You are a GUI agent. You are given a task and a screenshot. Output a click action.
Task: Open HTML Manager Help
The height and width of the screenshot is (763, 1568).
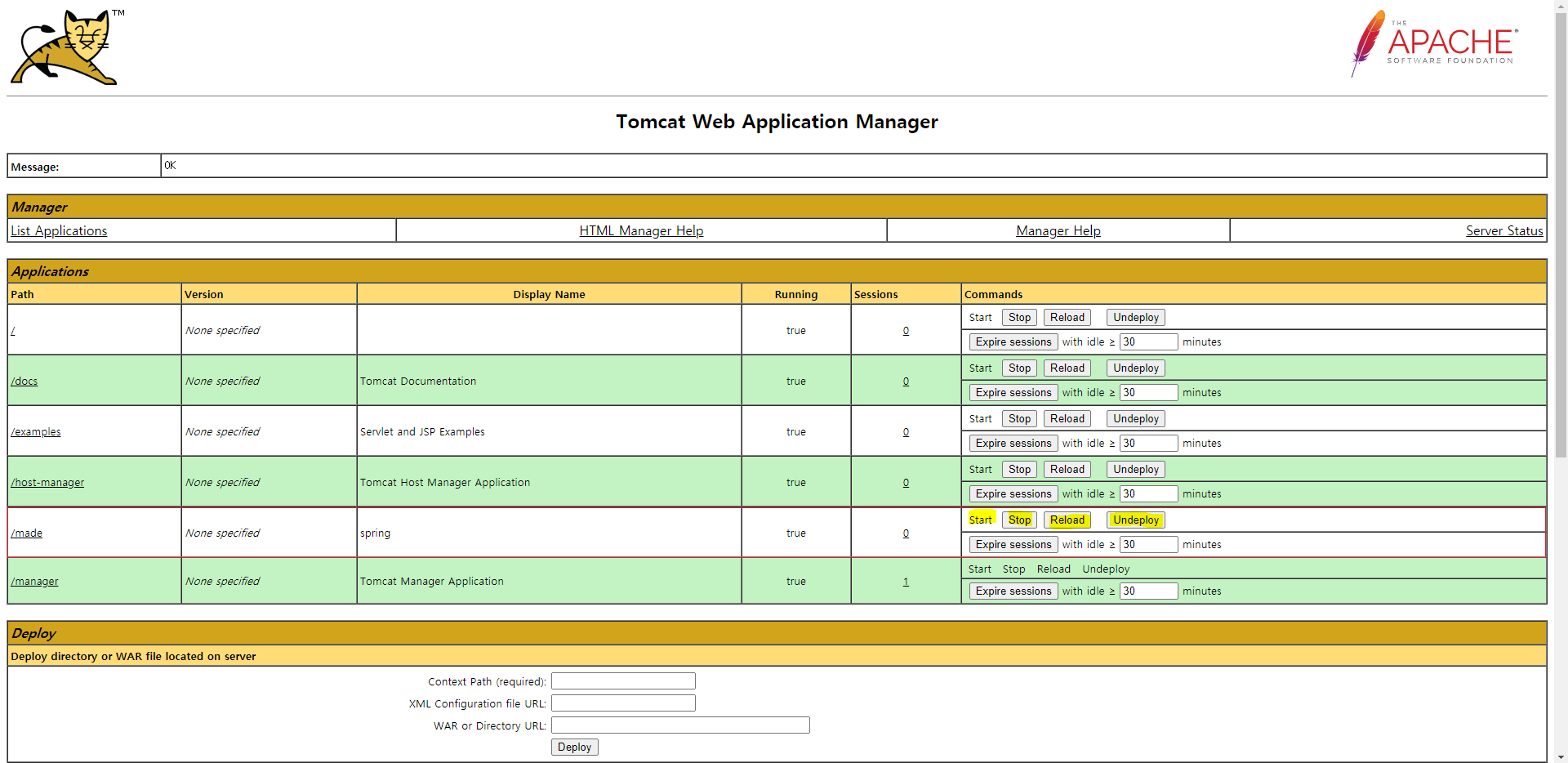(x=641, y=231)
